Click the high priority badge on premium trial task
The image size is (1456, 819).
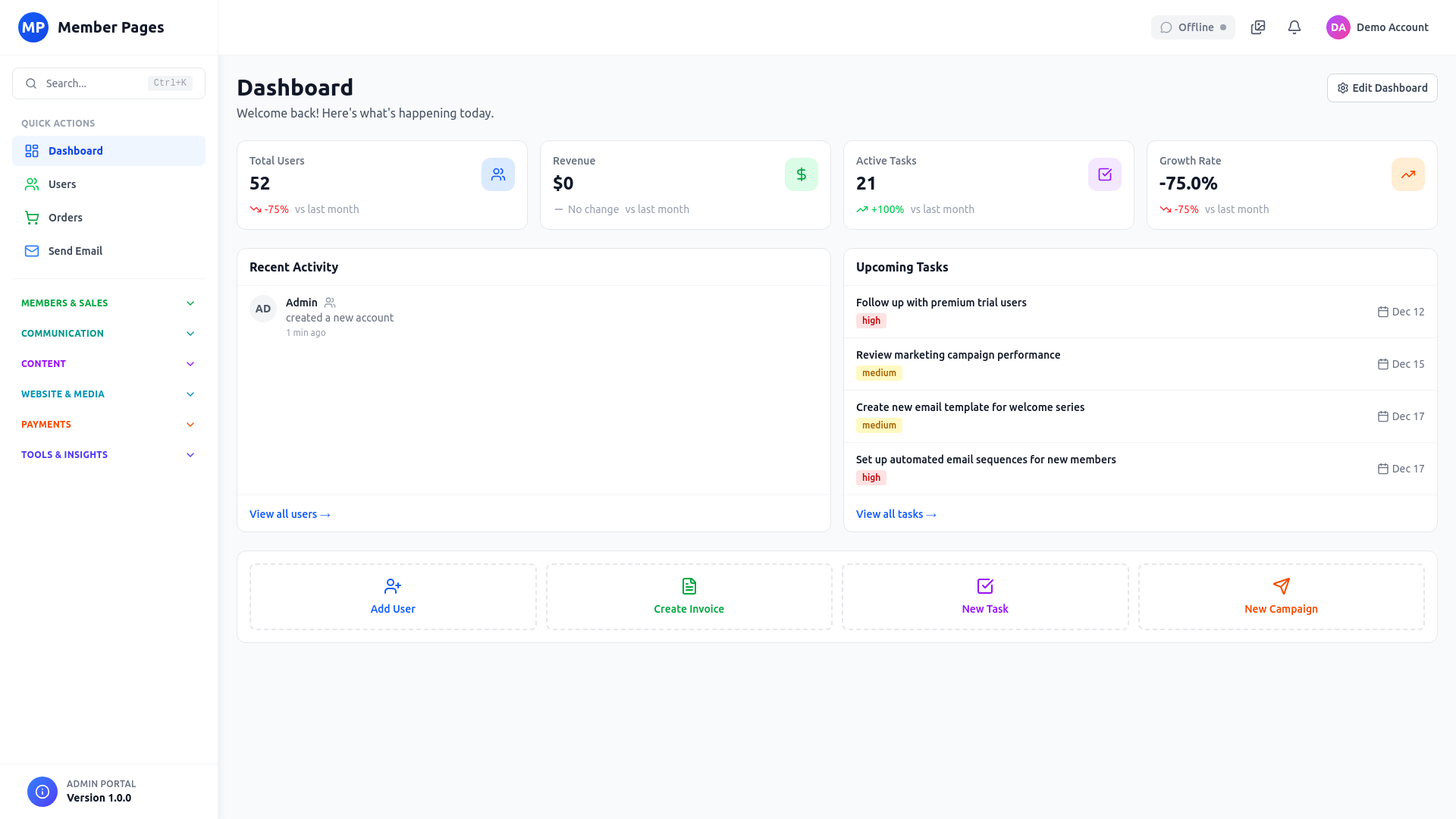click(871, 320)
